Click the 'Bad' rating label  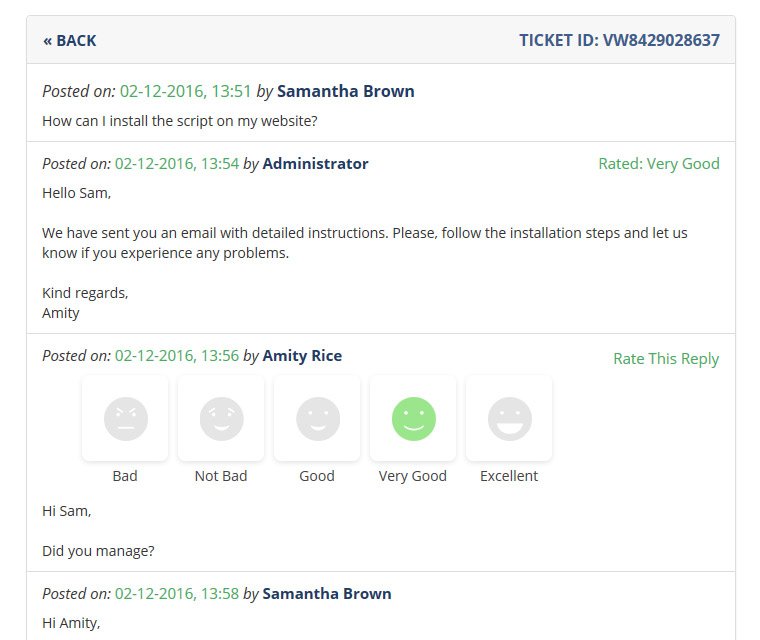click(x=125, y=476)
